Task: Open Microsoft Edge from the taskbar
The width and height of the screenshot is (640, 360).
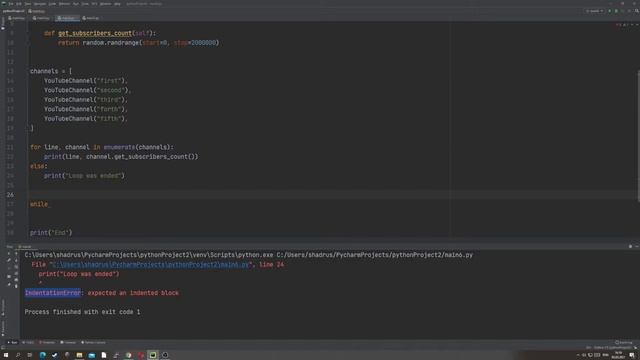Action: coord(42,355)
